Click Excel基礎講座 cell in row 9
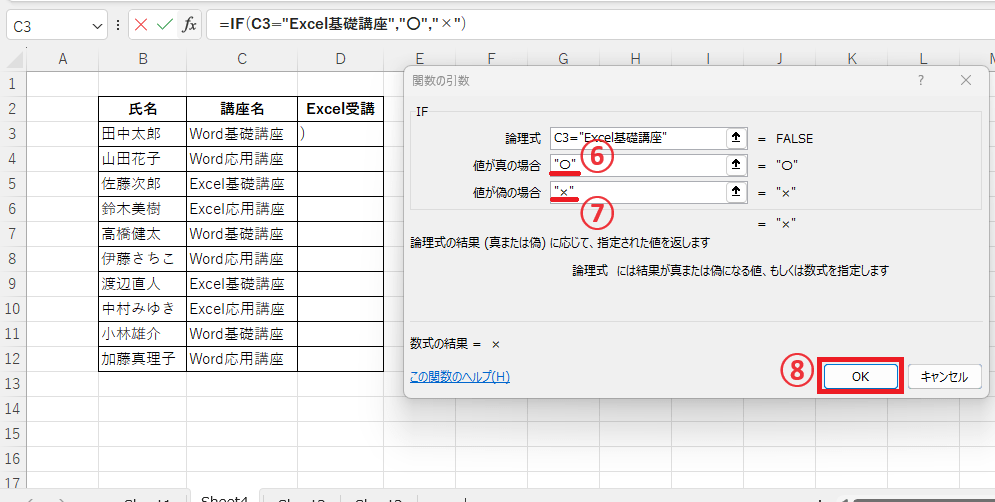The width and height of the screenshot is (995, 502). [x=242, y=284]
